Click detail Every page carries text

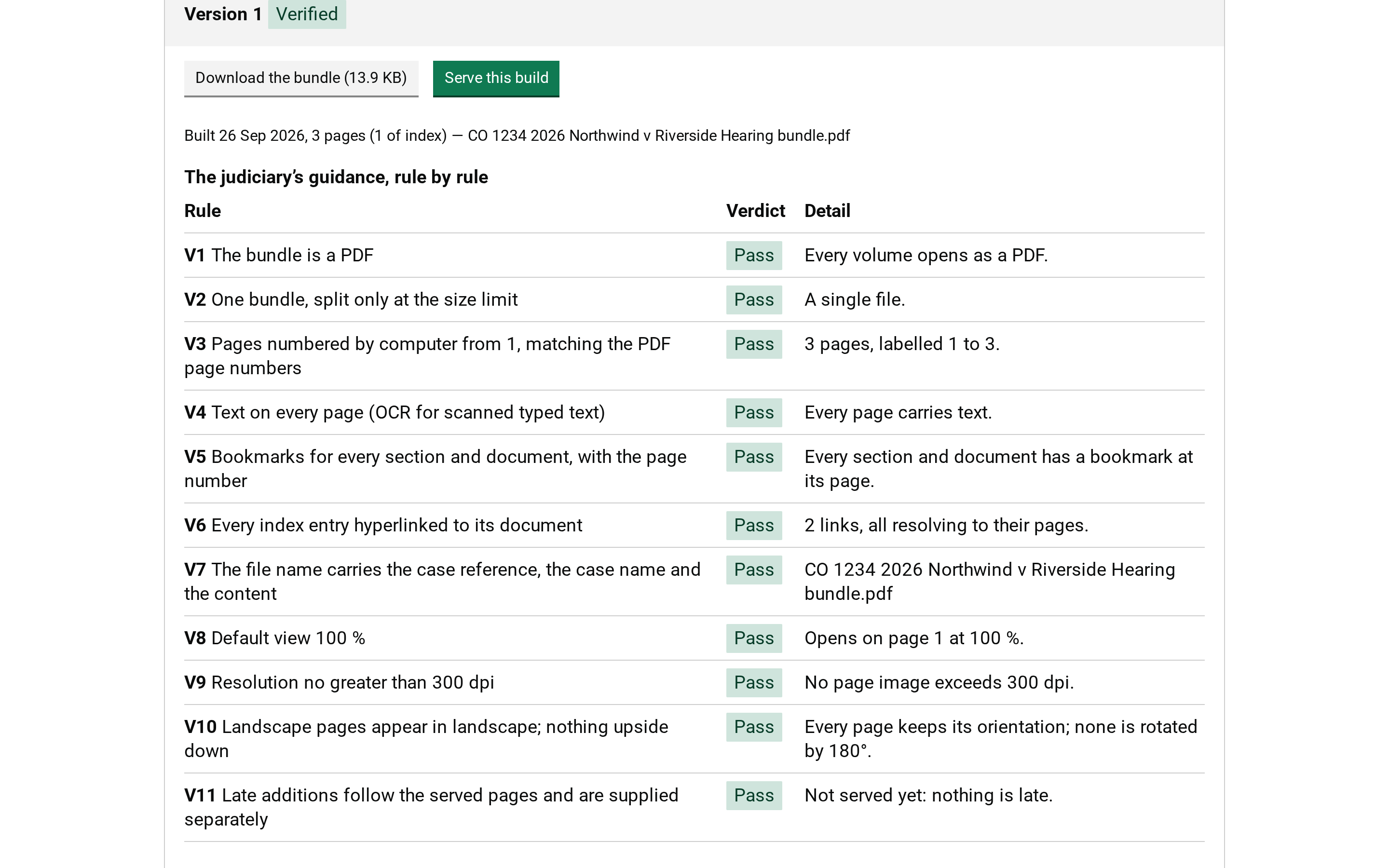click(898, 412)
